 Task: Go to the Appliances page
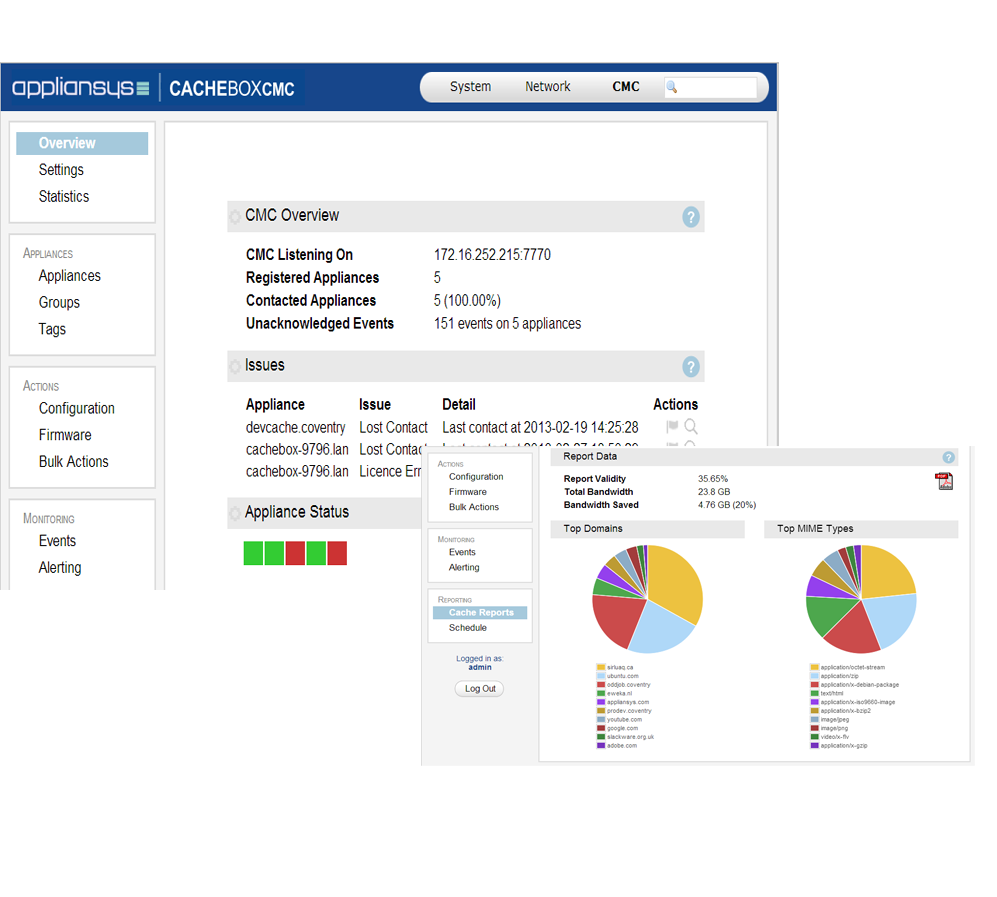(69, 276)
